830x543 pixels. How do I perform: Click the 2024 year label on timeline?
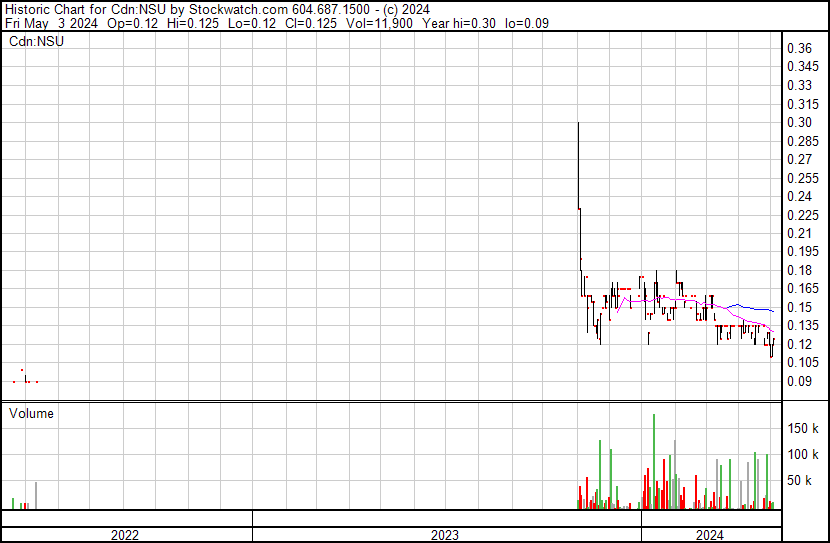[x=710, y=535]
